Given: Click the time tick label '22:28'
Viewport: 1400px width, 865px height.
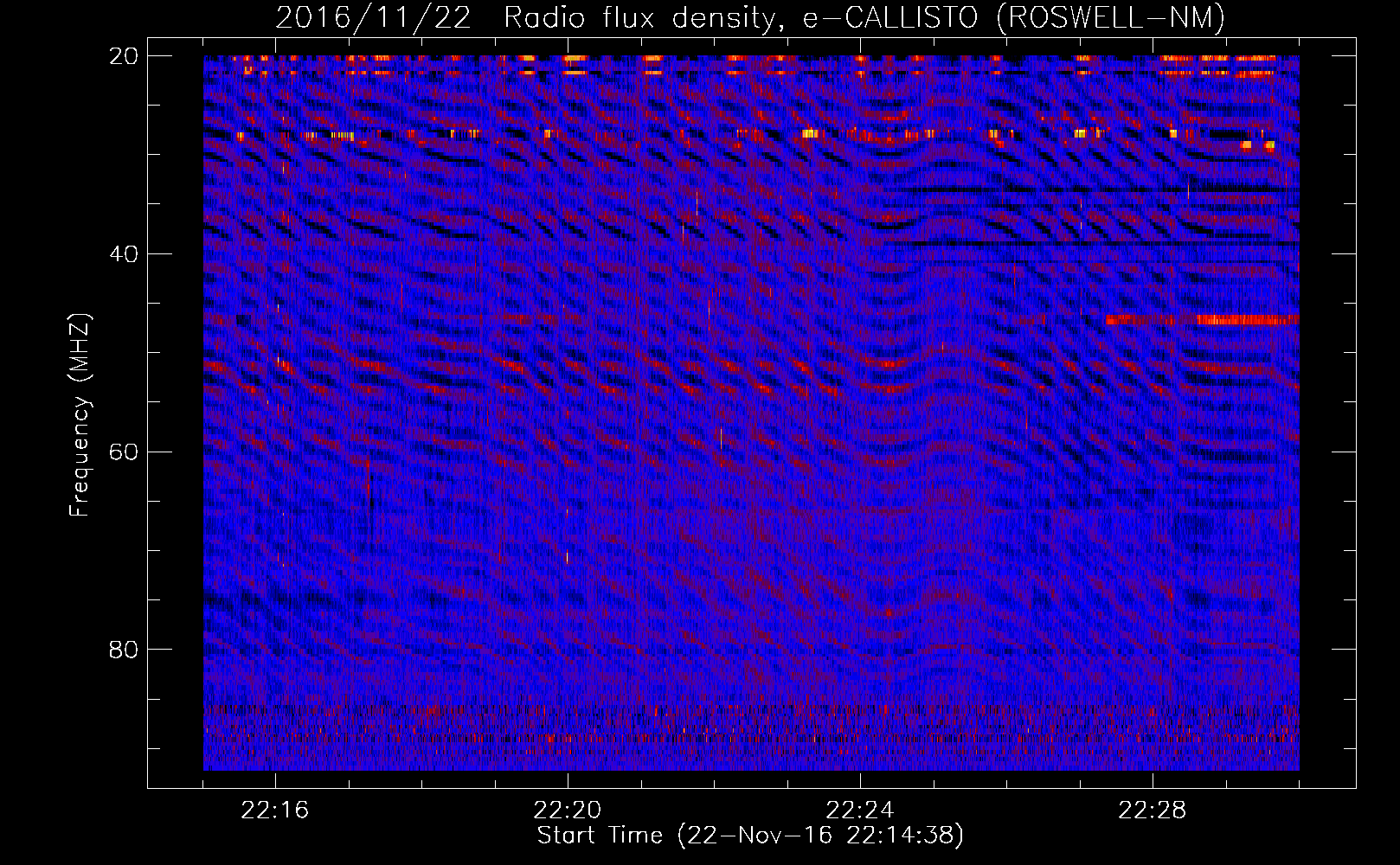Looking at the screenshot, I should click(1153, 811).
